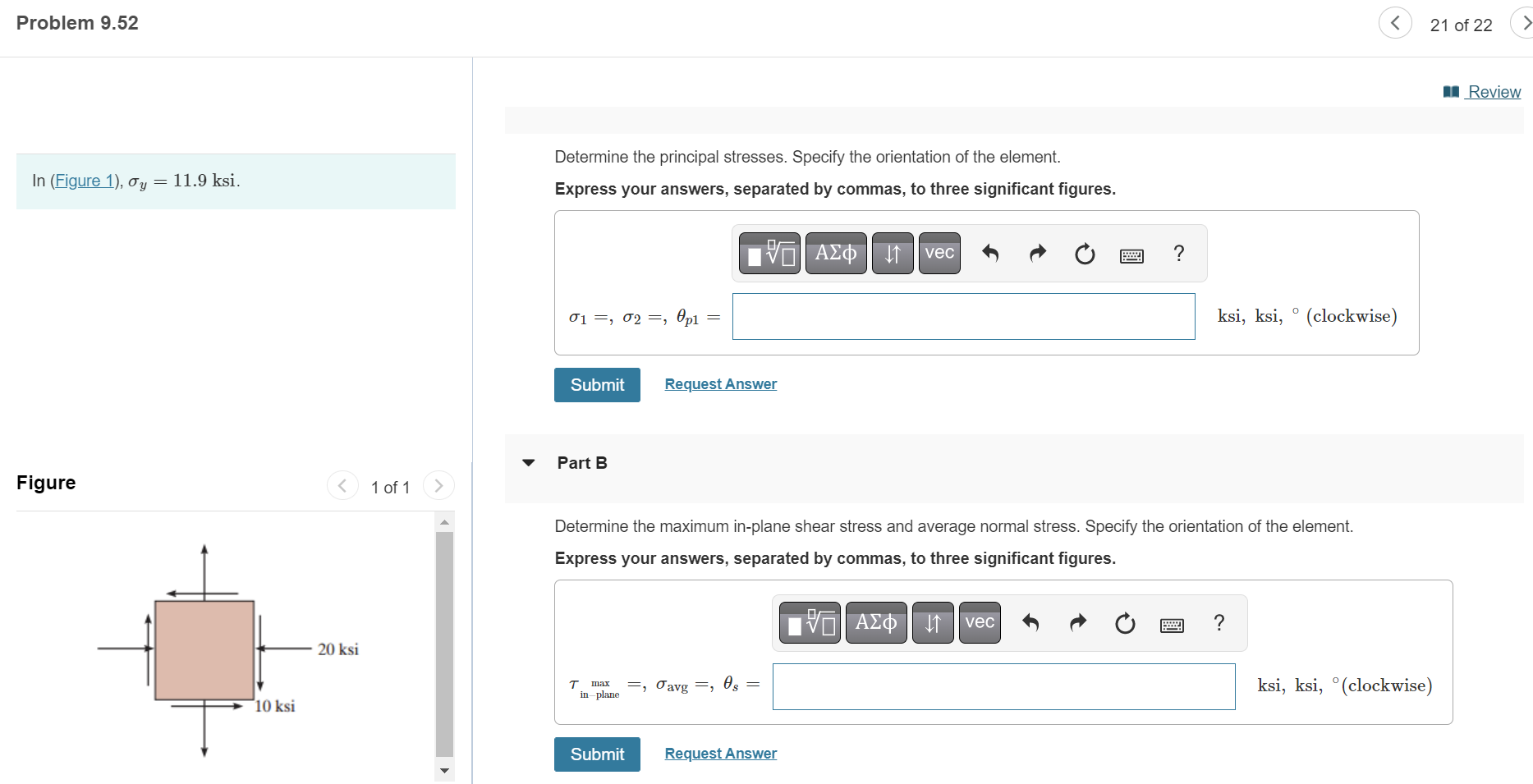Click the previous figure arrow near 1 of 1
The height and width of the screenshot is (784, 1533).
pyautogui.click(x=342, y=485)
